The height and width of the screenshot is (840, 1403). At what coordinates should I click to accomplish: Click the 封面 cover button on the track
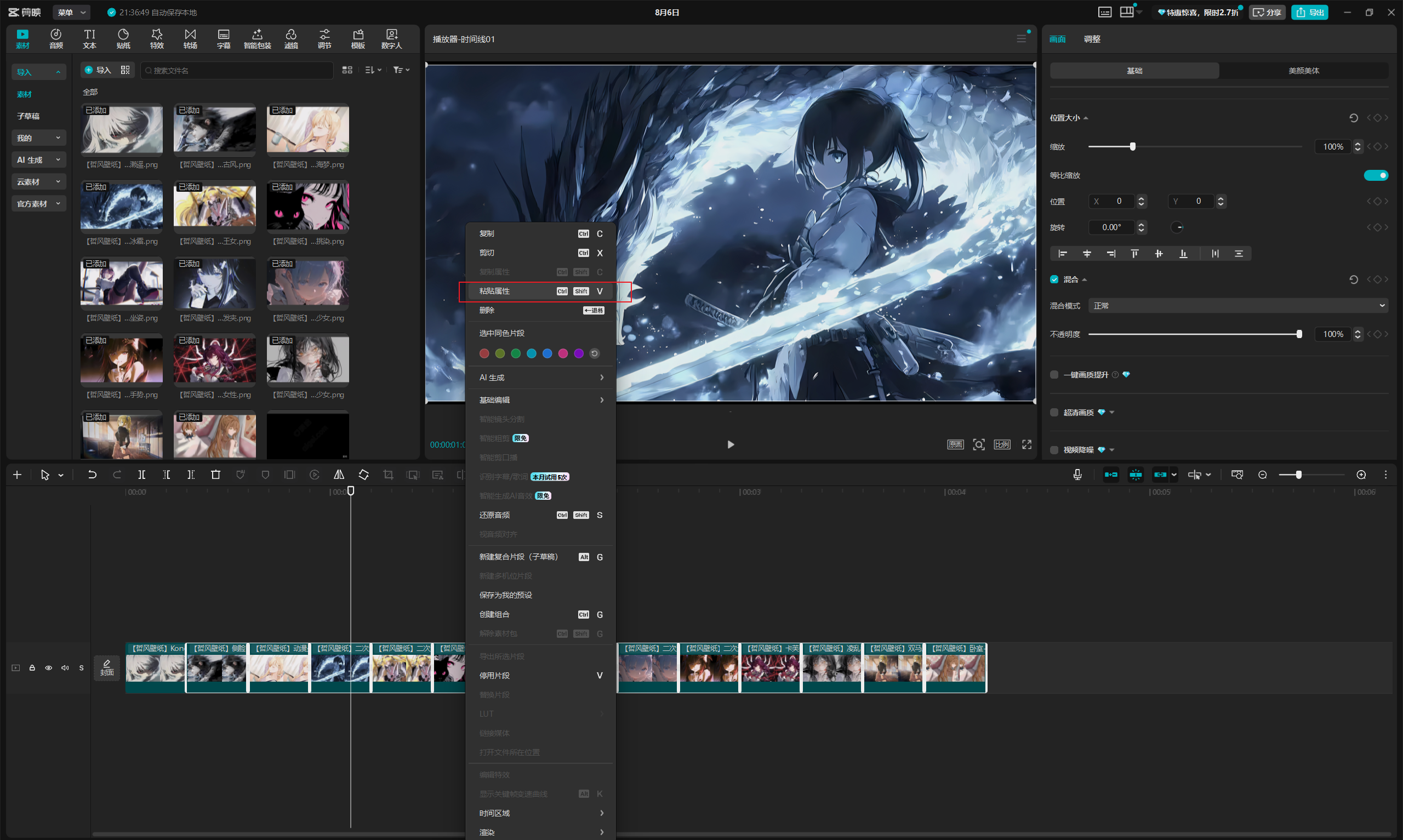tap(107, 668)
